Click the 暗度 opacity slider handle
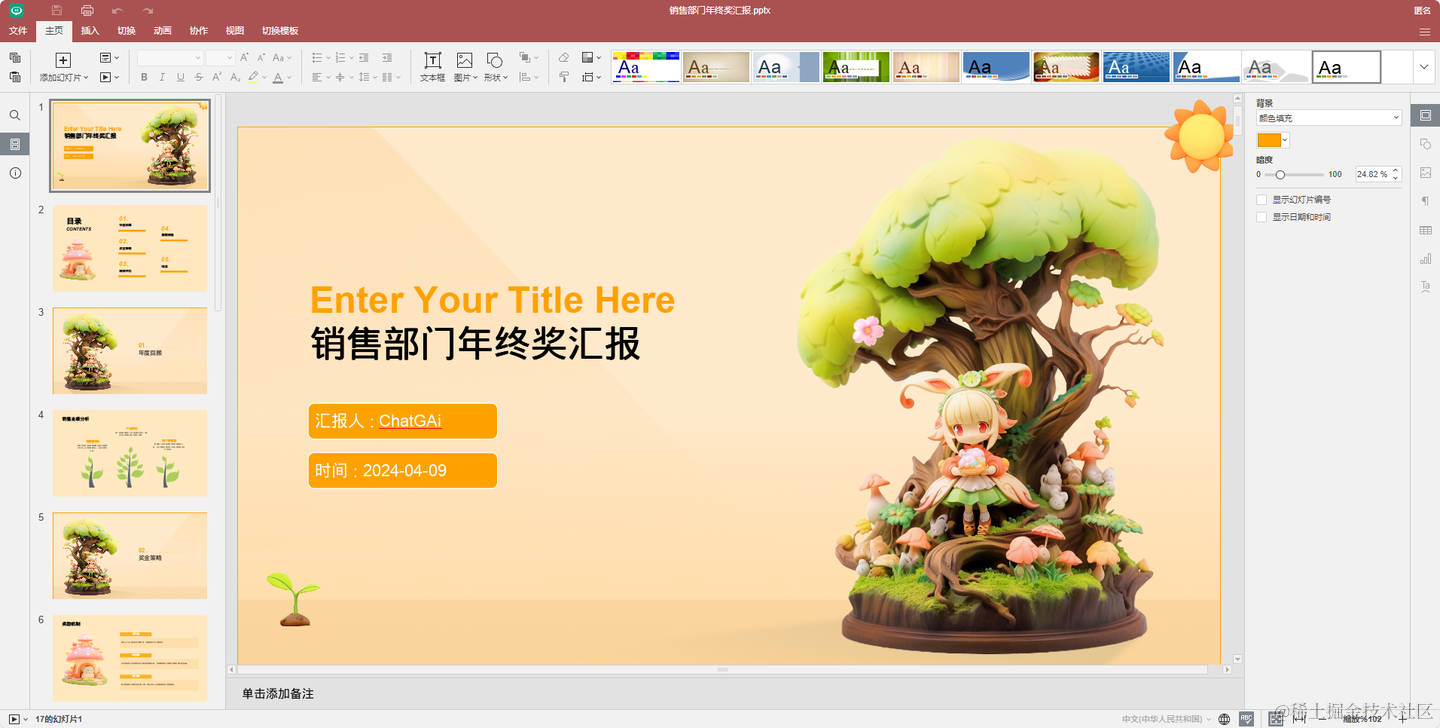This screenshot has width=1440, height=728. tap(1280, 174)
